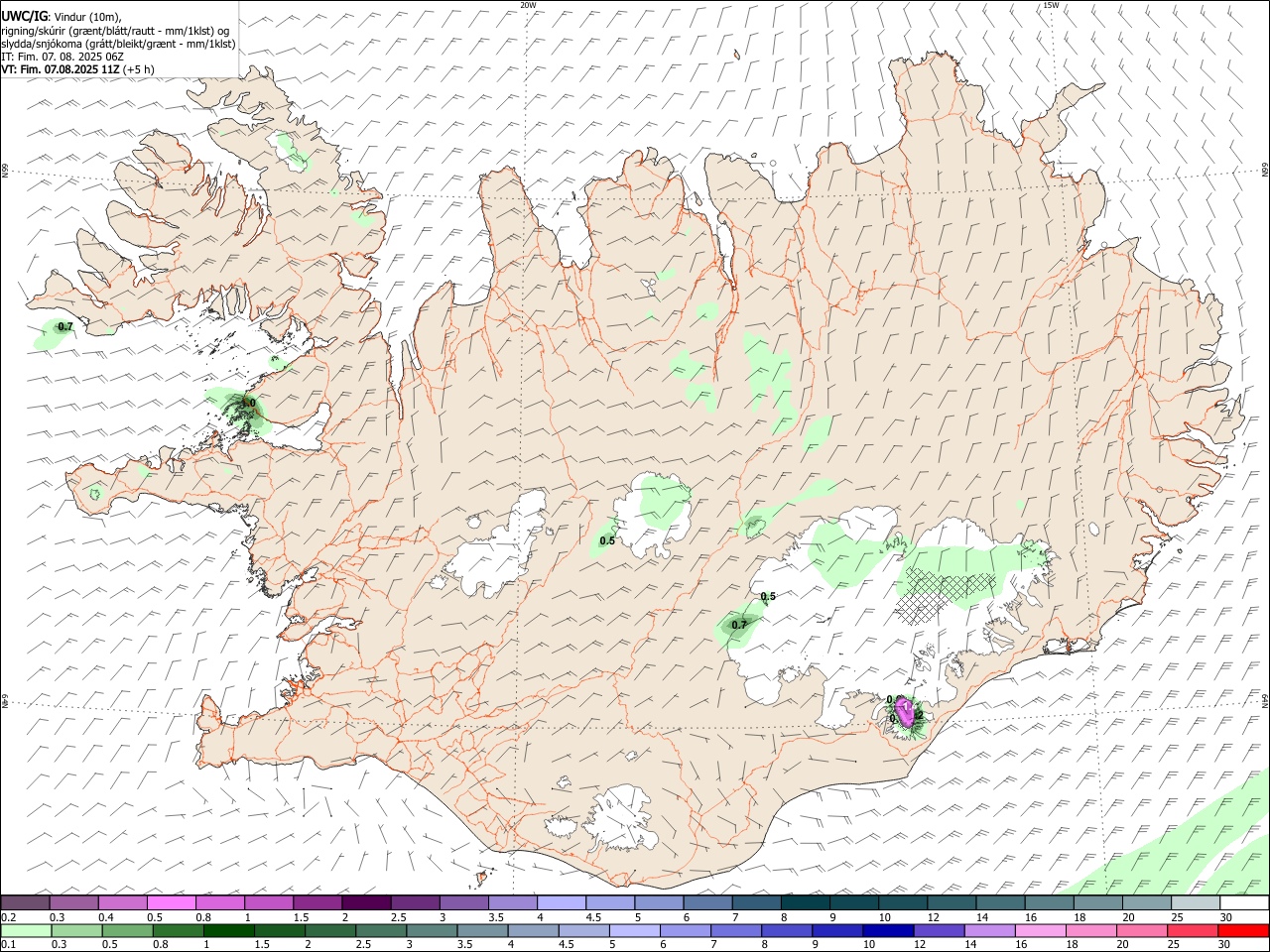Screen dimensions: 1270x952
Task: Pick the red-pink 25 mm rain swatch
Action: (x=1193, y=931)
